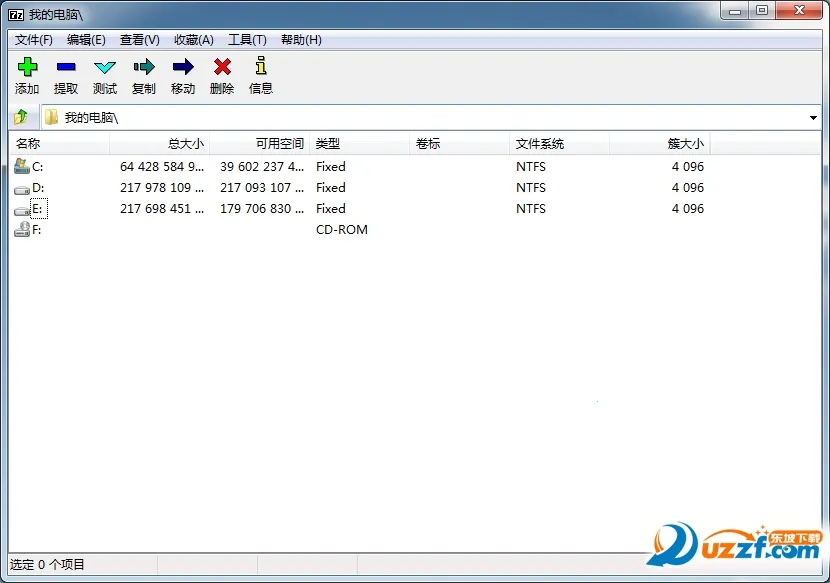Click the folder icon in the address bar
Image resolution: width=830 pixels, height=583 pixels.
pos(52,117)
